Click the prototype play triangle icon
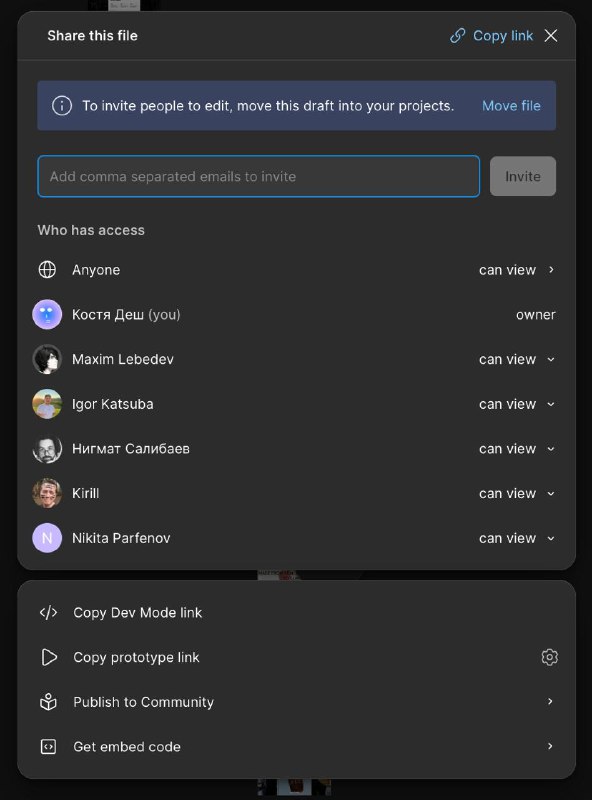Screen dimensions: 592x800 point(49,657)
